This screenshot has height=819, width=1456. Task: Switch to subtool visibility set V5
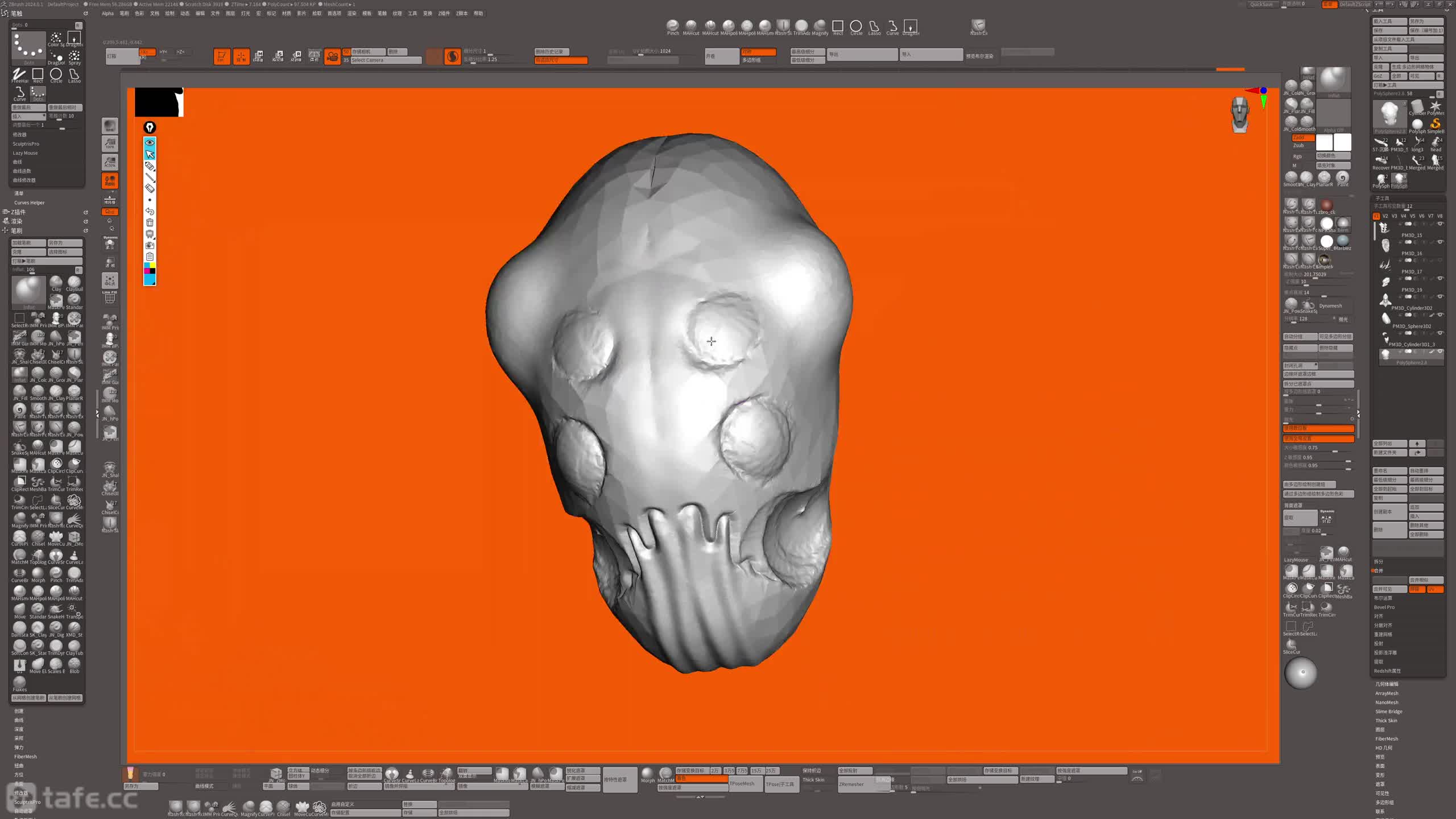1412,216
